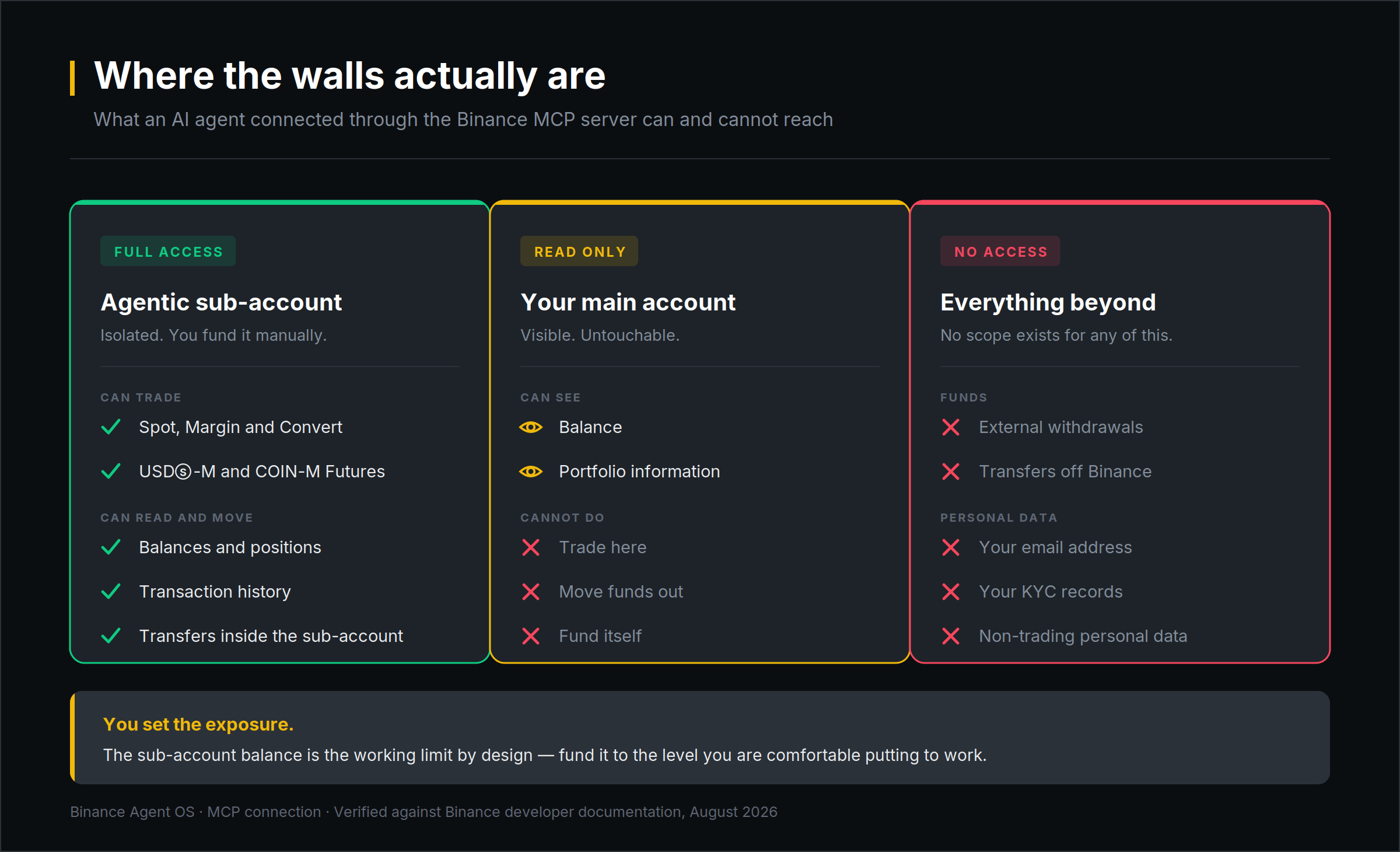1400x852 pixels.
Task: Click the red X beside Your KYC records
Action: pos(951,592)
